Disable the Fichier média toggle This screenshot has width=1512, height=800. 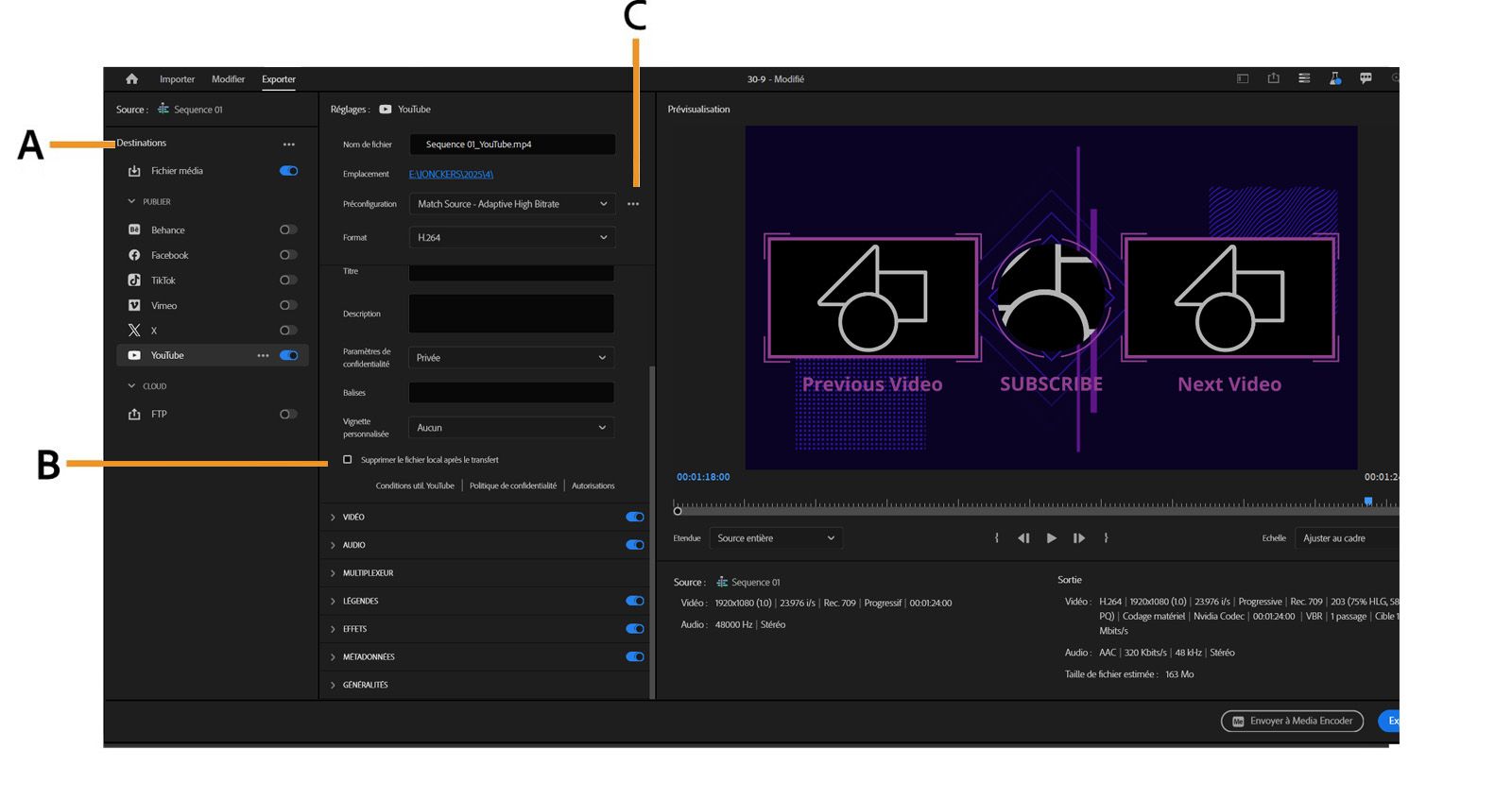pyautogui.click(x=288, y=171)
